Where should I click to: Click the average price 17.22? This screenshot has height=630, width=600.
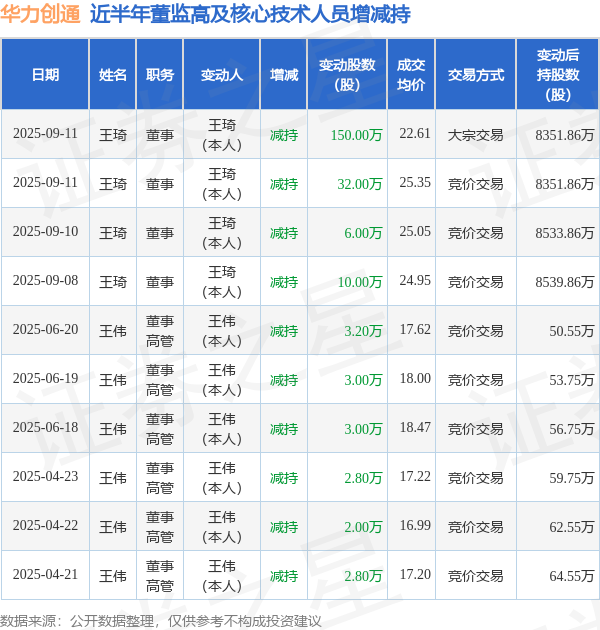[x=415, y=477]
